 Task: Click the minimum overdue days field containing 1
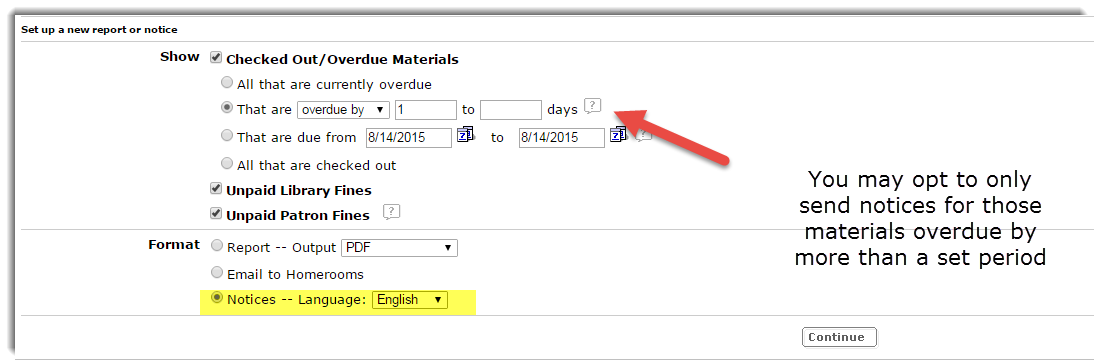[x=426, y=110]
